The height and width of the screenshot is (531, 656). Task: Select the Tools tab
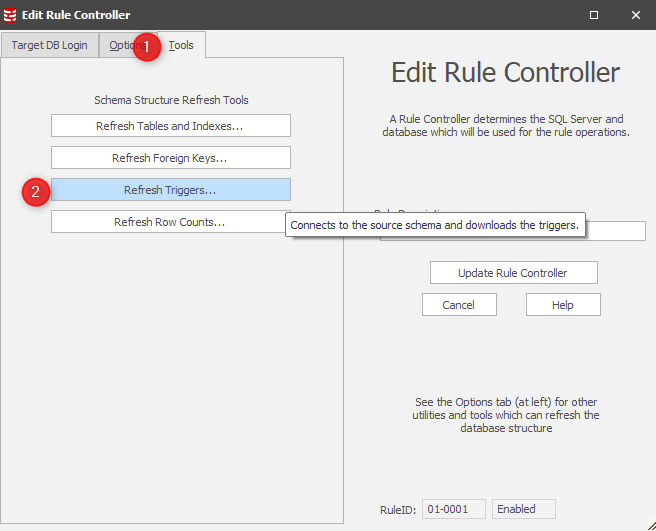182,45
